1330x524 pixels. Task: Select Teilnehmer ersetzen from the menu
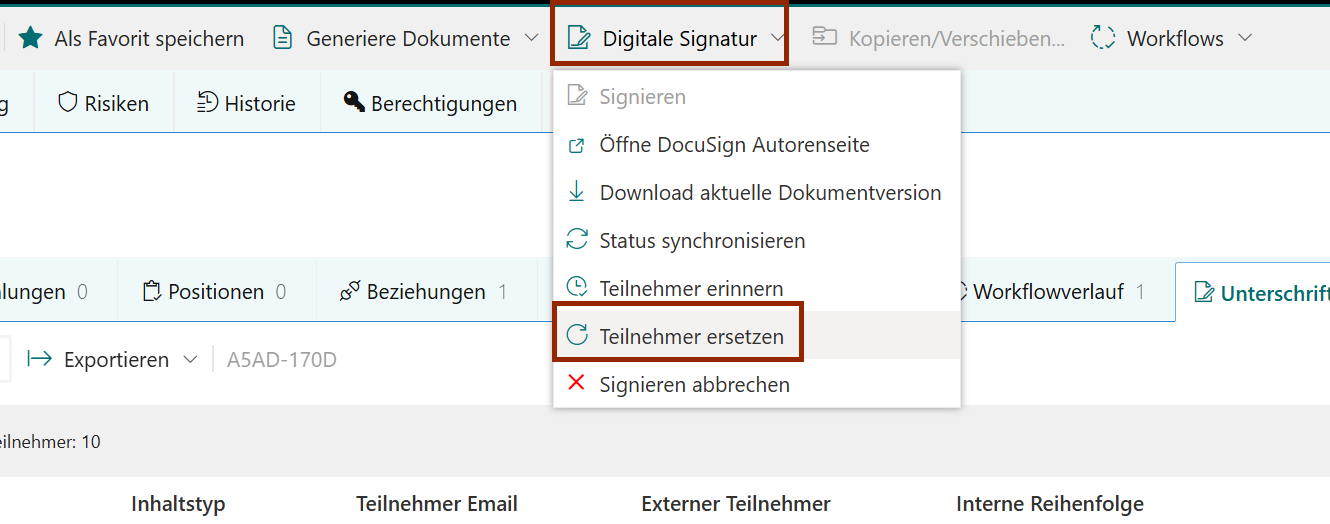coord(691,336)
